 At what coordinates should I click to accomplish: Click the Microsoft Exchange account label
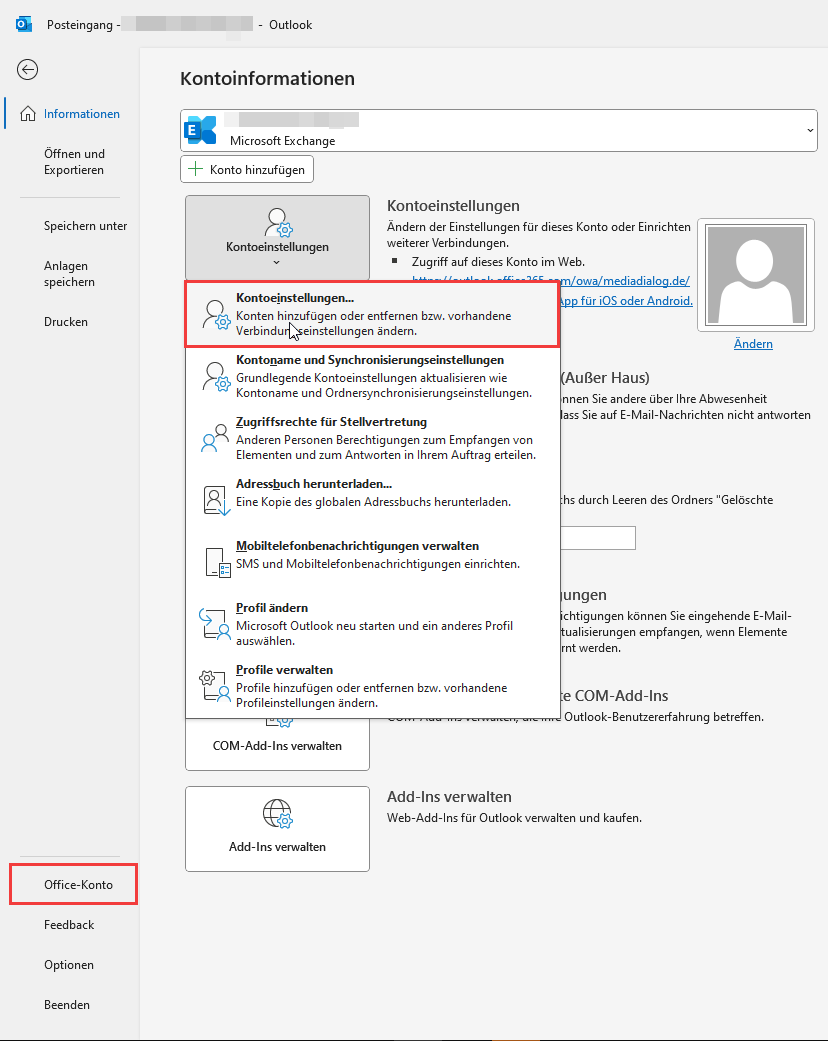282,141
